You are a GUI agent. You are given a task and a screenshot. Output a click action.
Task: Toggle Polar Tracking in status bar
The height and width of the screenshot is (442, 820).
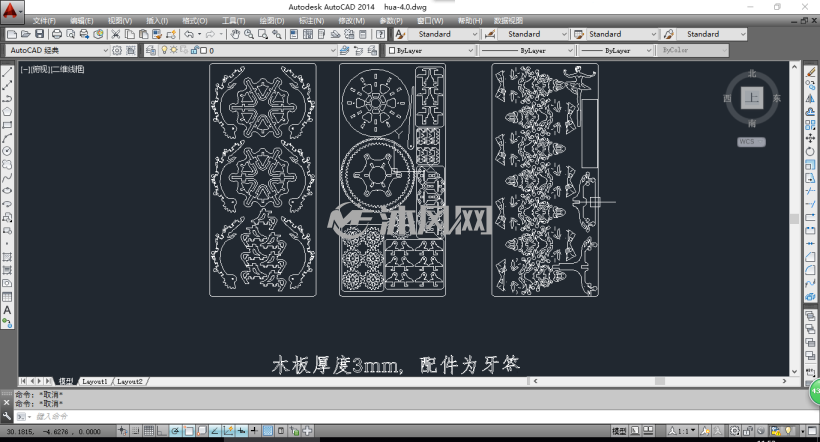(175, 431)
